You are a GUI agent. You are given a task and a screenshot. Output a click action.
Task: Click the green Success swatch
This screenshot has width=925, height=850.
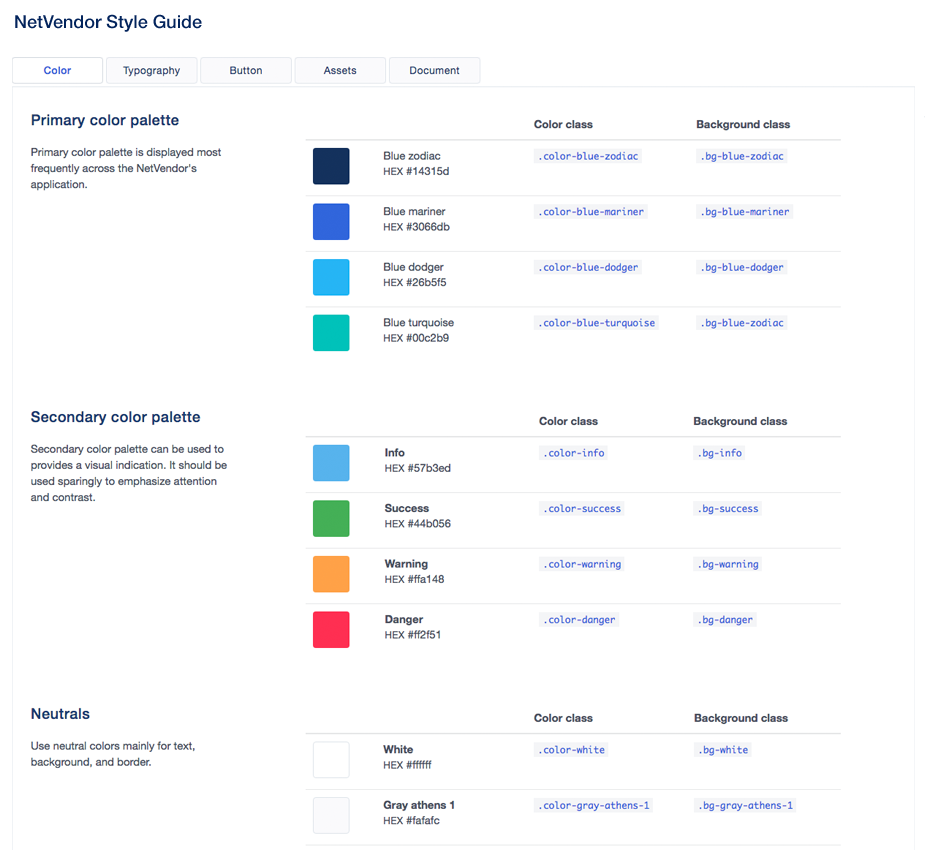point(331,519)
